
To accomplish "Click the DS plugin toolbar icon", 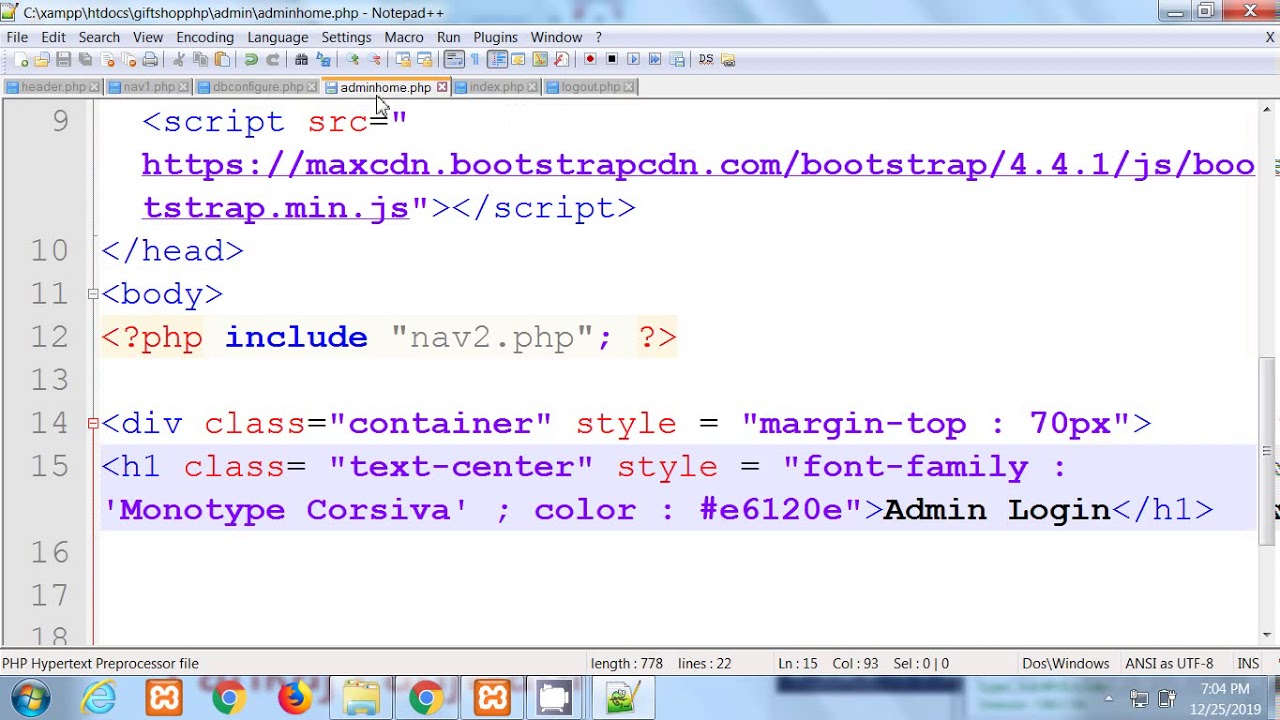I will coord(706,60).
